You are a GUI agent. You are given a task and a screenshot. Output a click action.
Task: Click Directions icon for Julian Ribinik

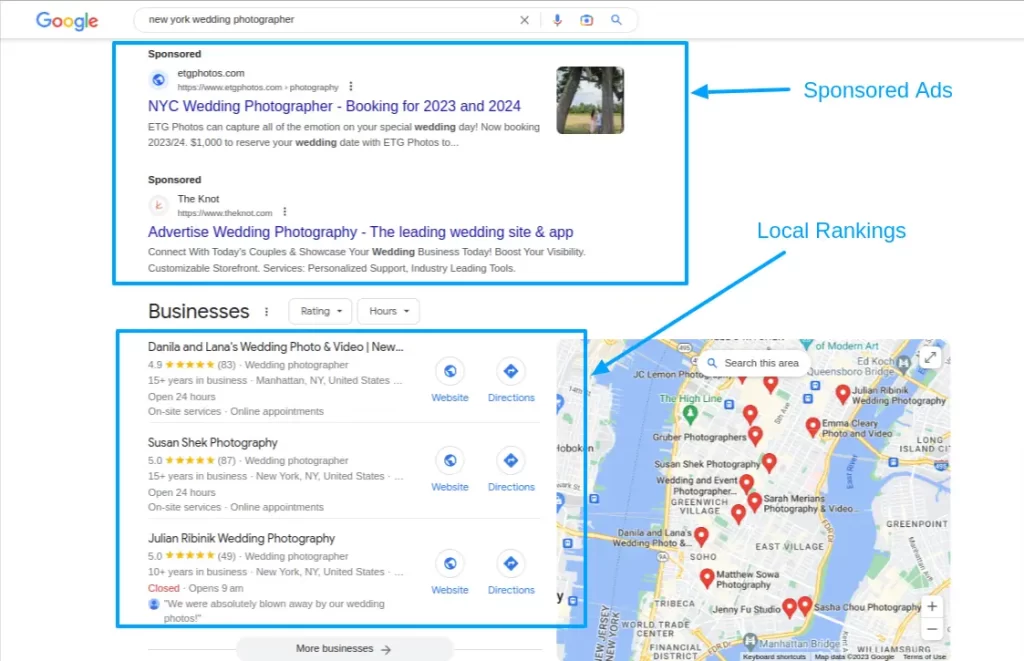(511, 563)
